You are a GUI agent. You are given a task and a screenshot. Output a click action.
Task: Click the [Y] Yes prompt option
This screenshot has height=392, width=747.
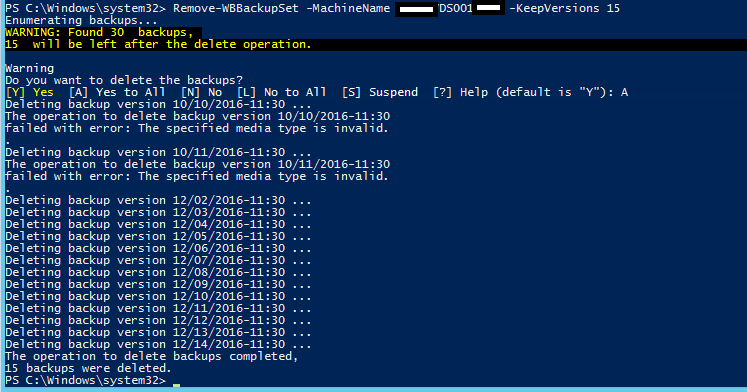click(x=30, y=92)
